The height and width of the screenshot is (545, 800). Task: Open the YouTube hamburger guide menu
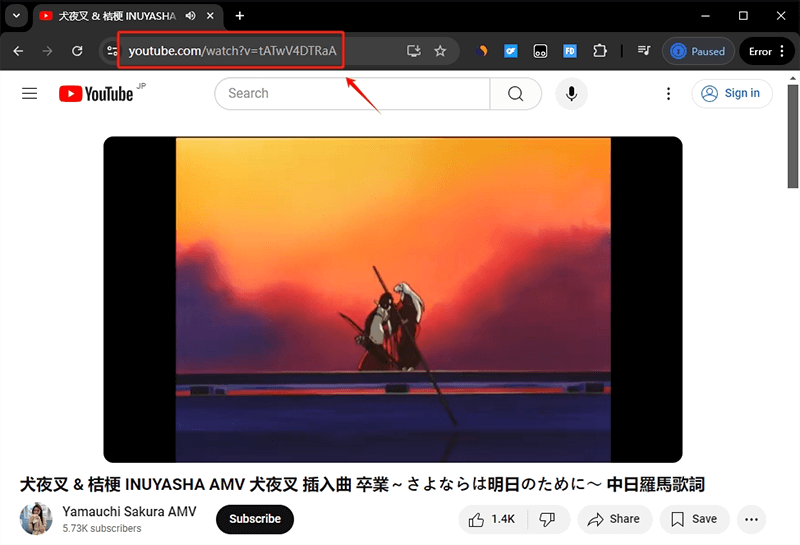(x=30, y=93)
